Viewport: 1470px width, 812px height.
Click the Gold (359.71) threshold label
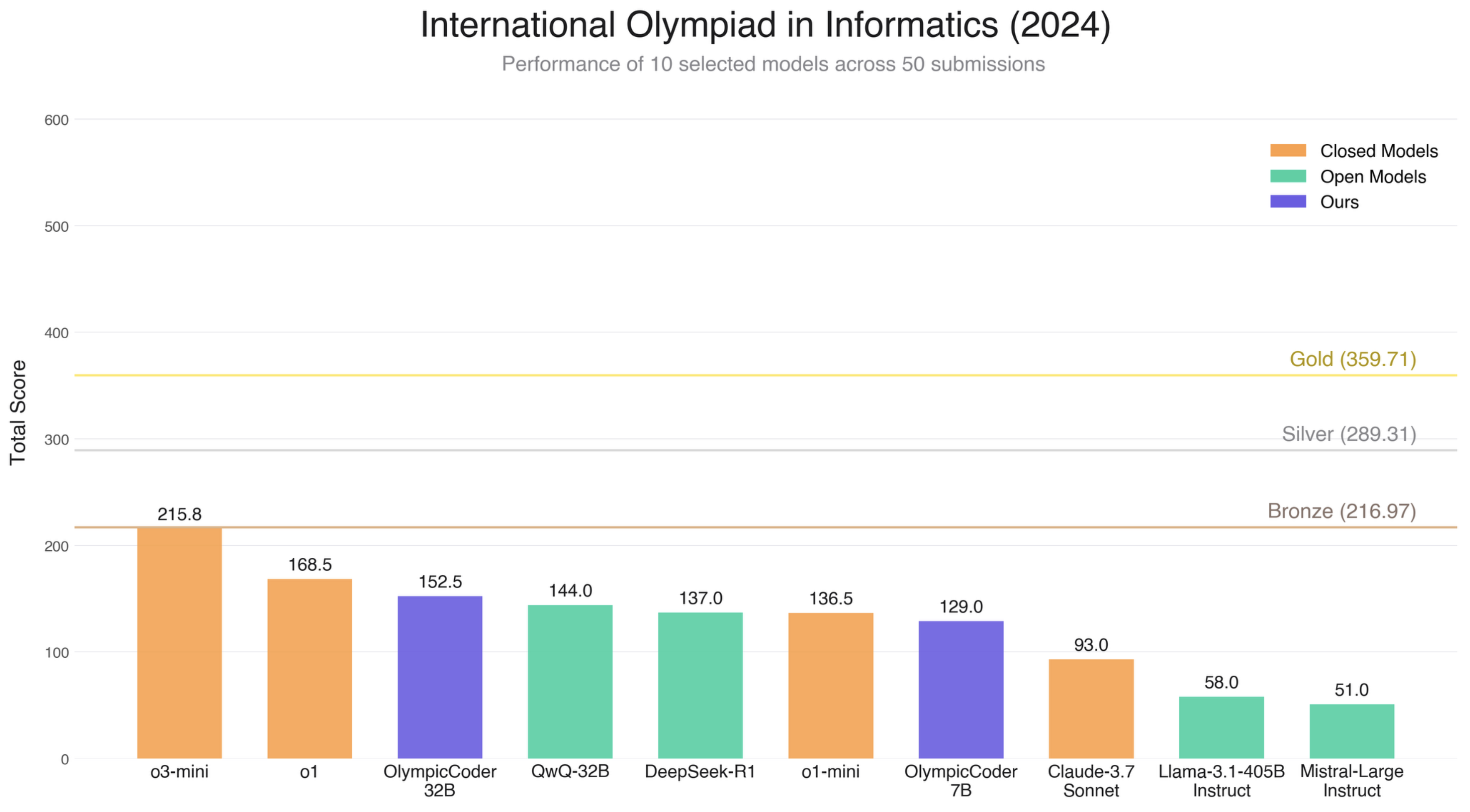coord(1352,359)
